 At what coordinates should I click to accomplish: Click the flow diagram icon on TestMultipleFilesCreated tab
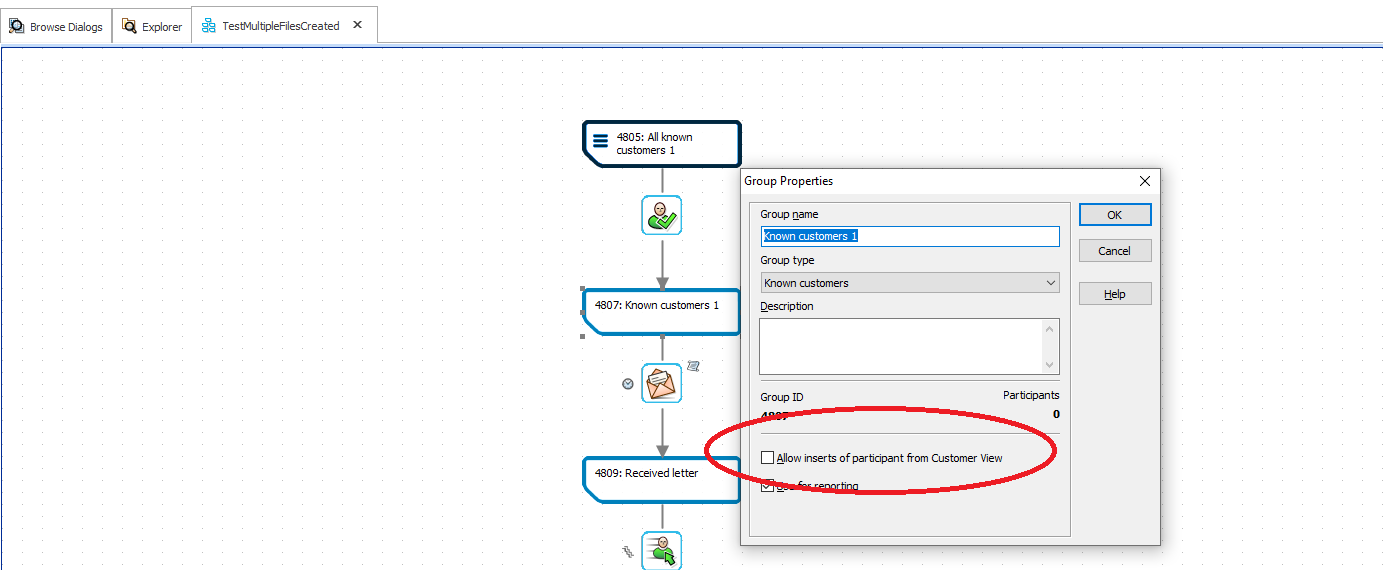pyautogui.click(x=209, y=25)
